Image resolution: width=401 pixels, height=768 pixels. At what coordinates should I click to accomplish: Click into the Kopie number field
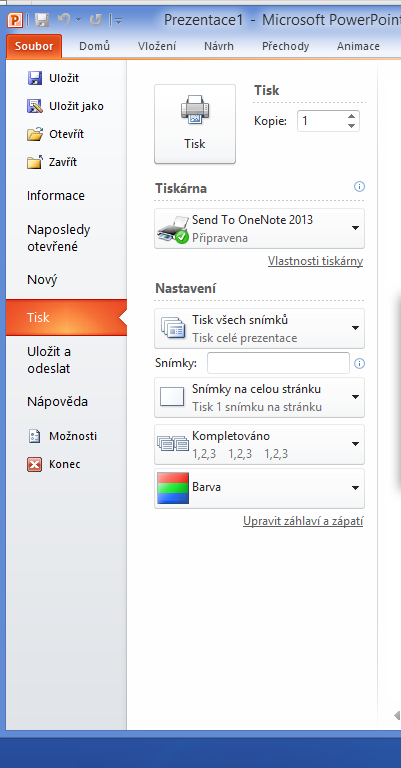coord(321,121)
